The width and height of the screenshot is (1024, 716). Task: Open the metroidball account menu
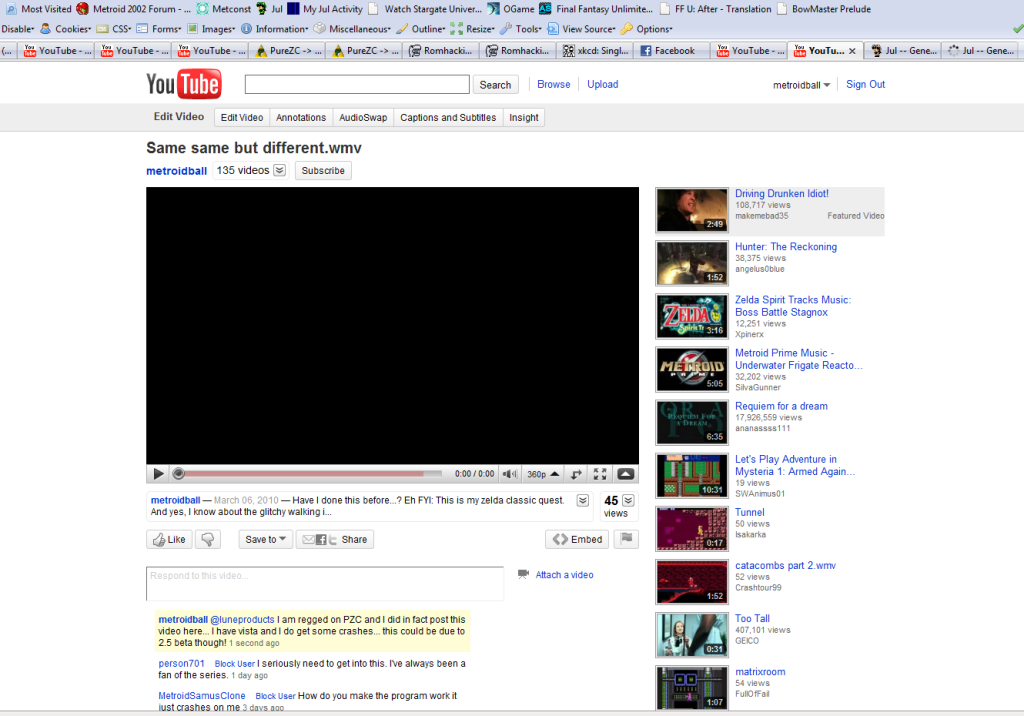click(x=802, y=85)
